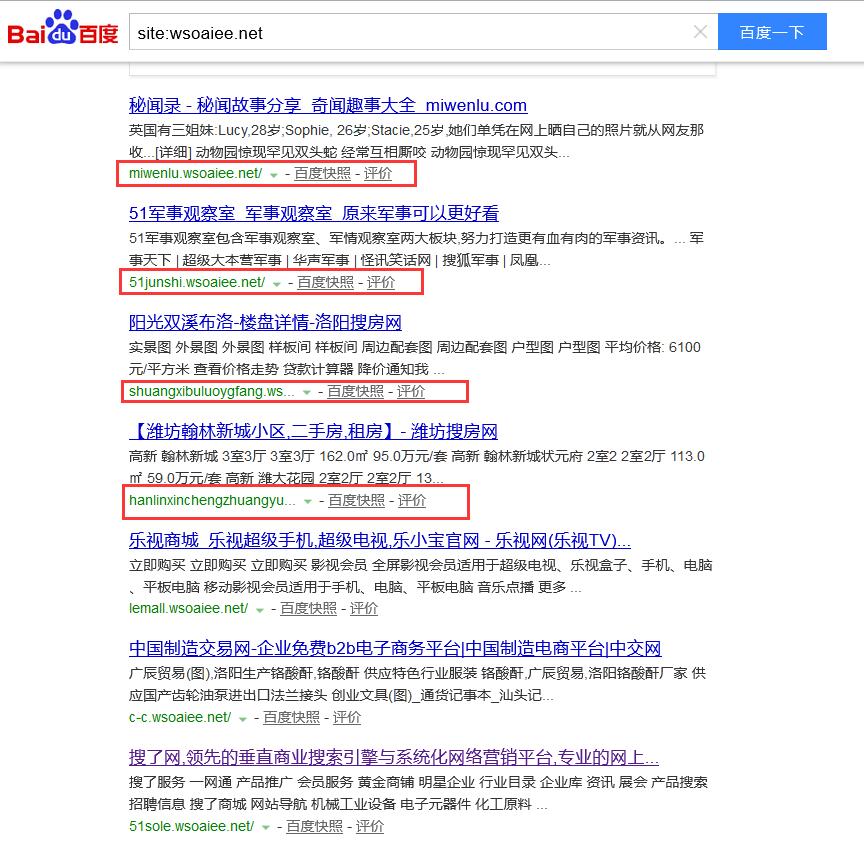Open 百度快照 for c-c.wsoaiee.net

coord(291,718)
